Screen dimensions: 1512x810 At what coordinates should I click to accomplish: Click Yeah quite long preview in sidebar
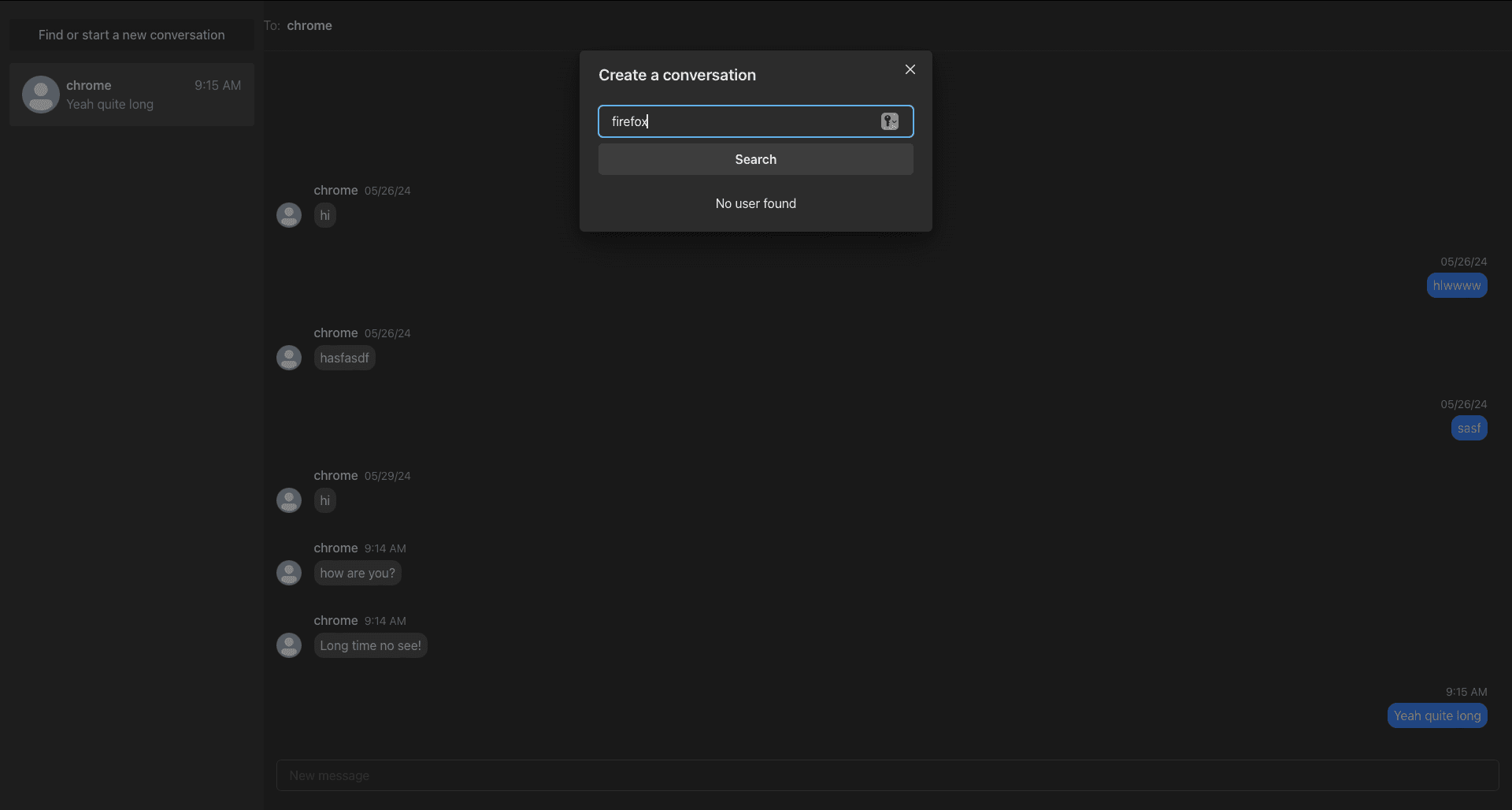tap(109, 104)
